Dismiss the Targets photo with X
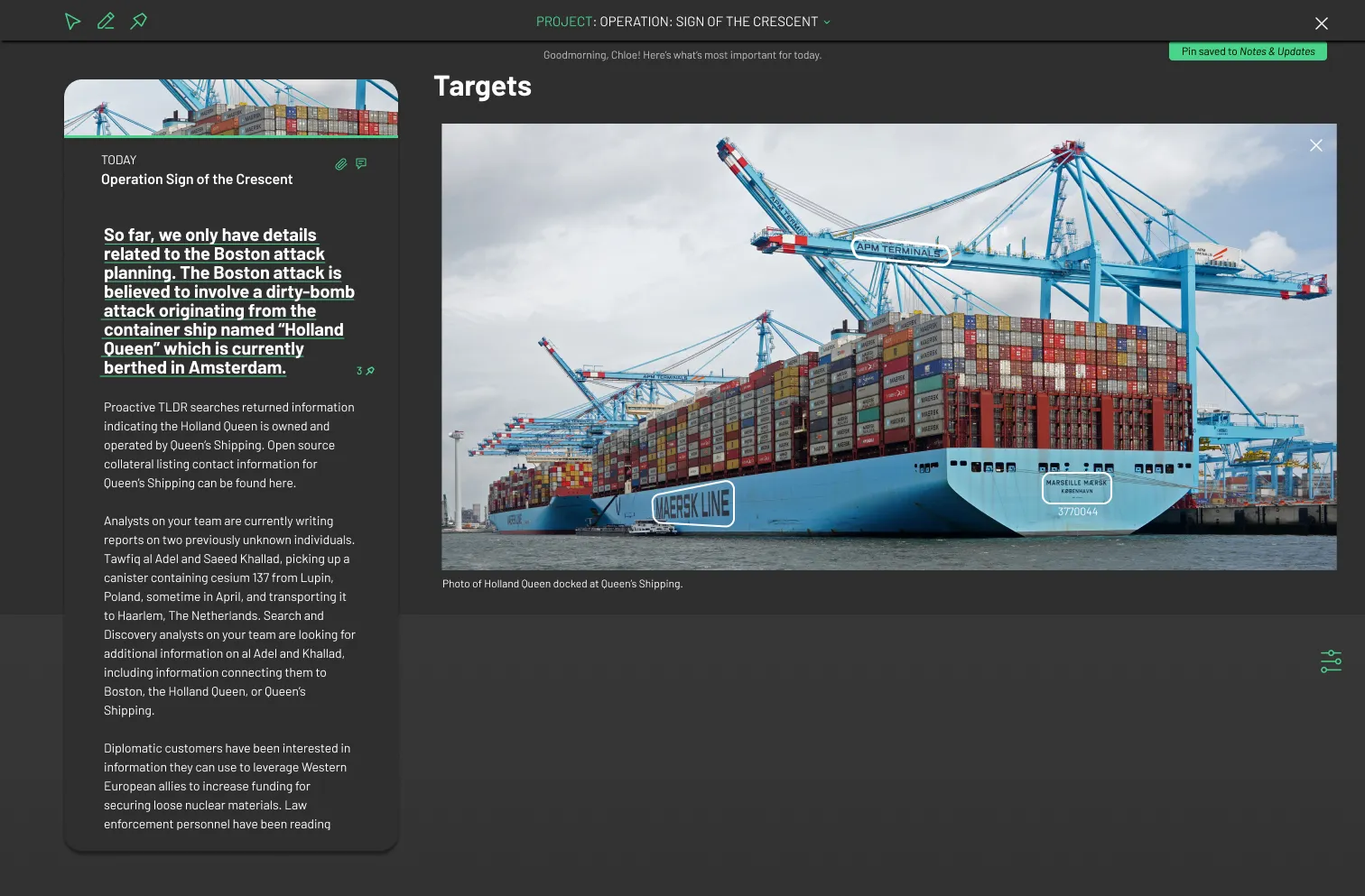Image resolution: width=1365 pixels, height=896 pixels. 1315,145
